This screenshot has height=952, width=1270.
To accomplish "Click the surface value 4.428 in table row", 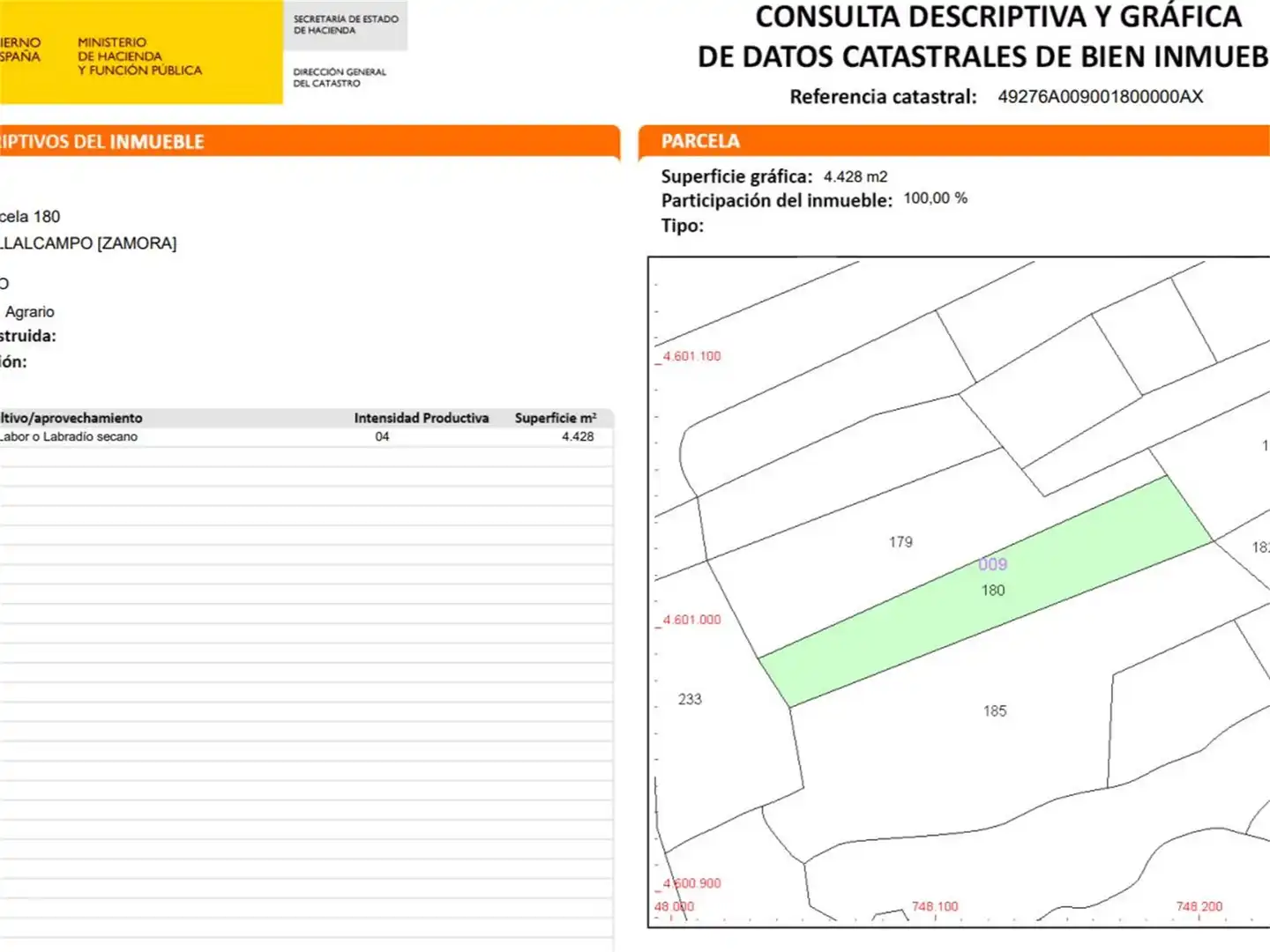I will coord(578,436).
